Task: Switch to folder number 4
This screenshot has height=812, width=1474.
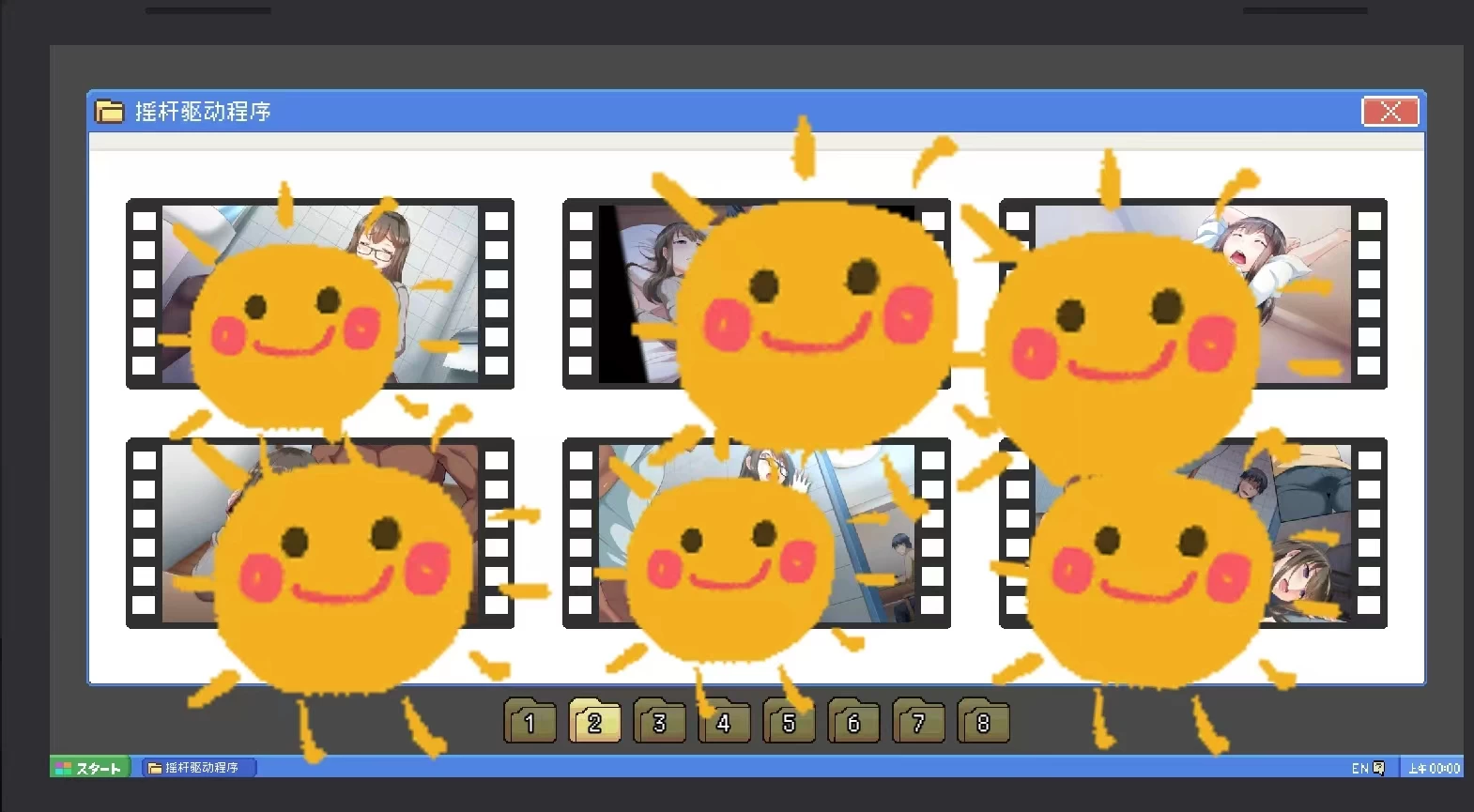Action: [725, 721]
